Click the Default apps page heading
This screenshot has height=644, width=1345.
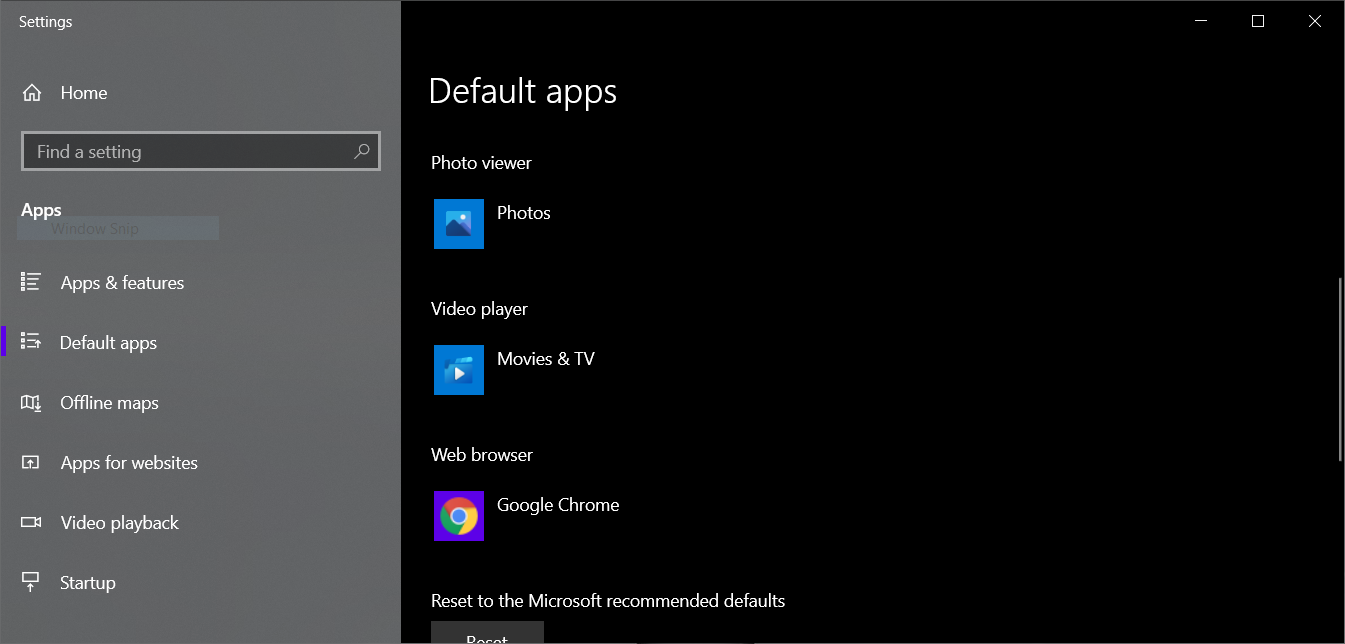click(x=523, y=91)
